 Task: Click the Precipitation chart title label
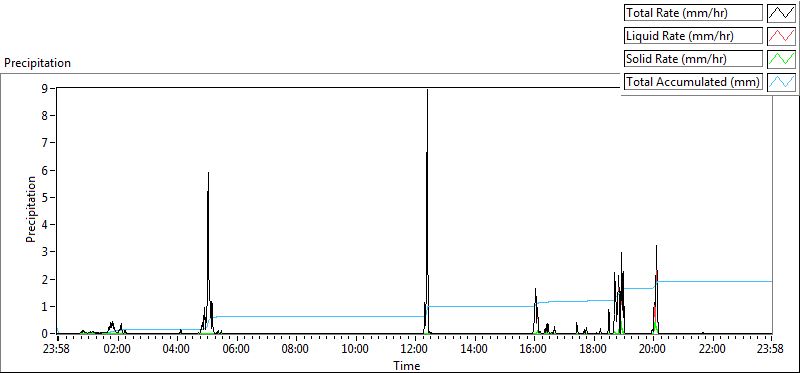pos(37,63)
